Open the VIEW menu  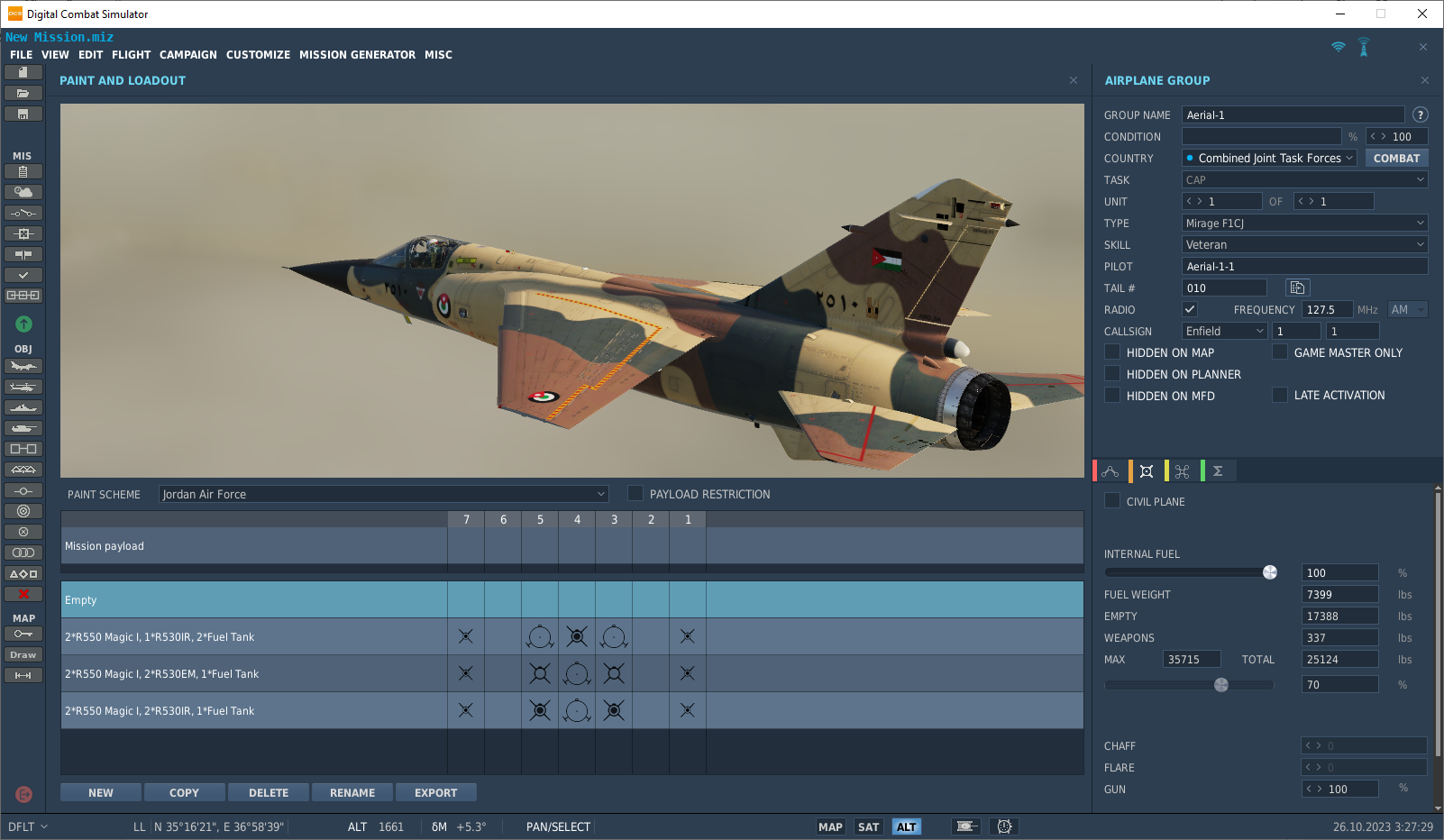(55, 55)
